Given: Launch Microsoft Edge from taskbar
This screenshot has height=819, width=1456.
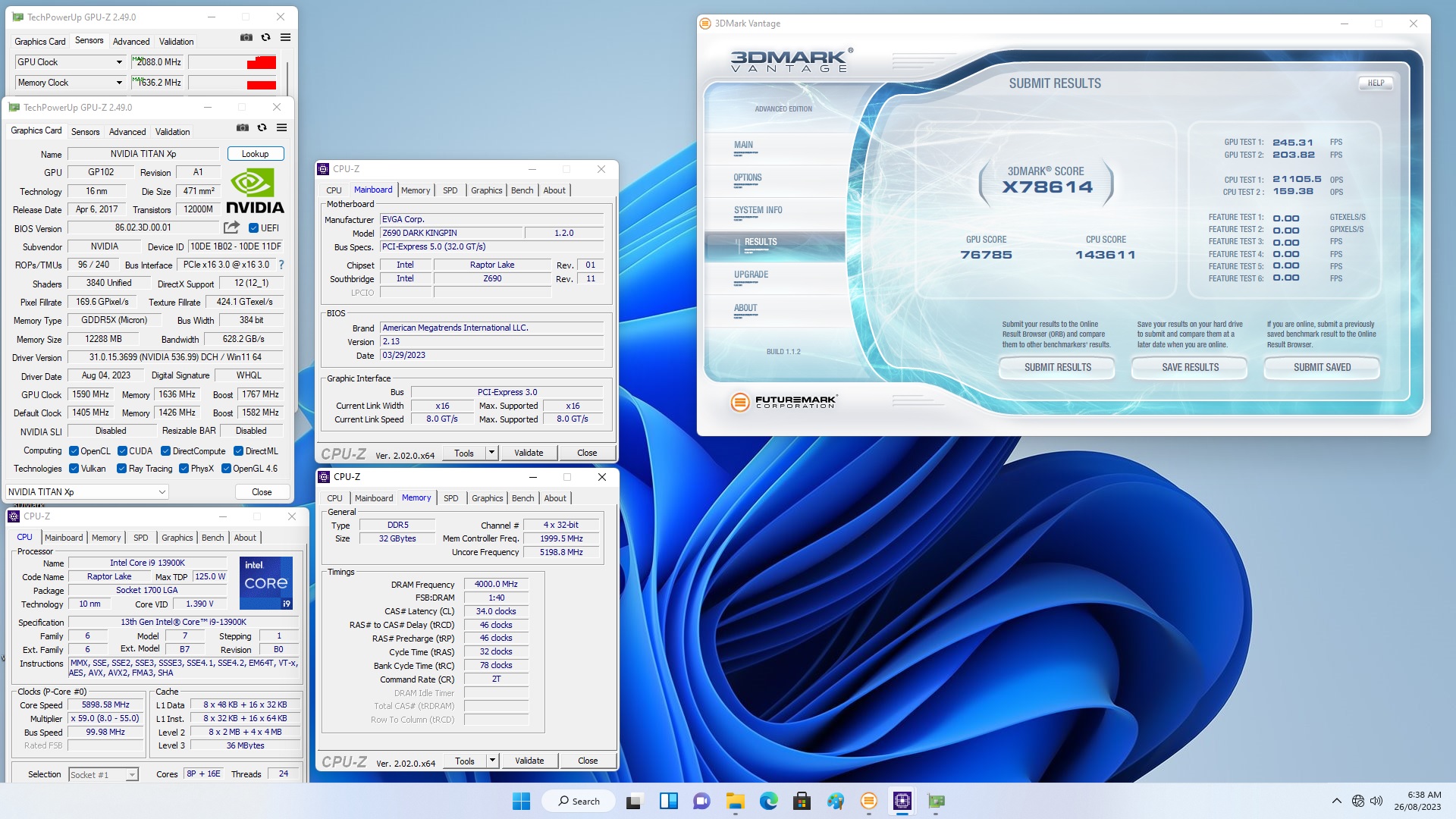Looking at the screenshot, I should pyautogui.click(x=769, y=801).
